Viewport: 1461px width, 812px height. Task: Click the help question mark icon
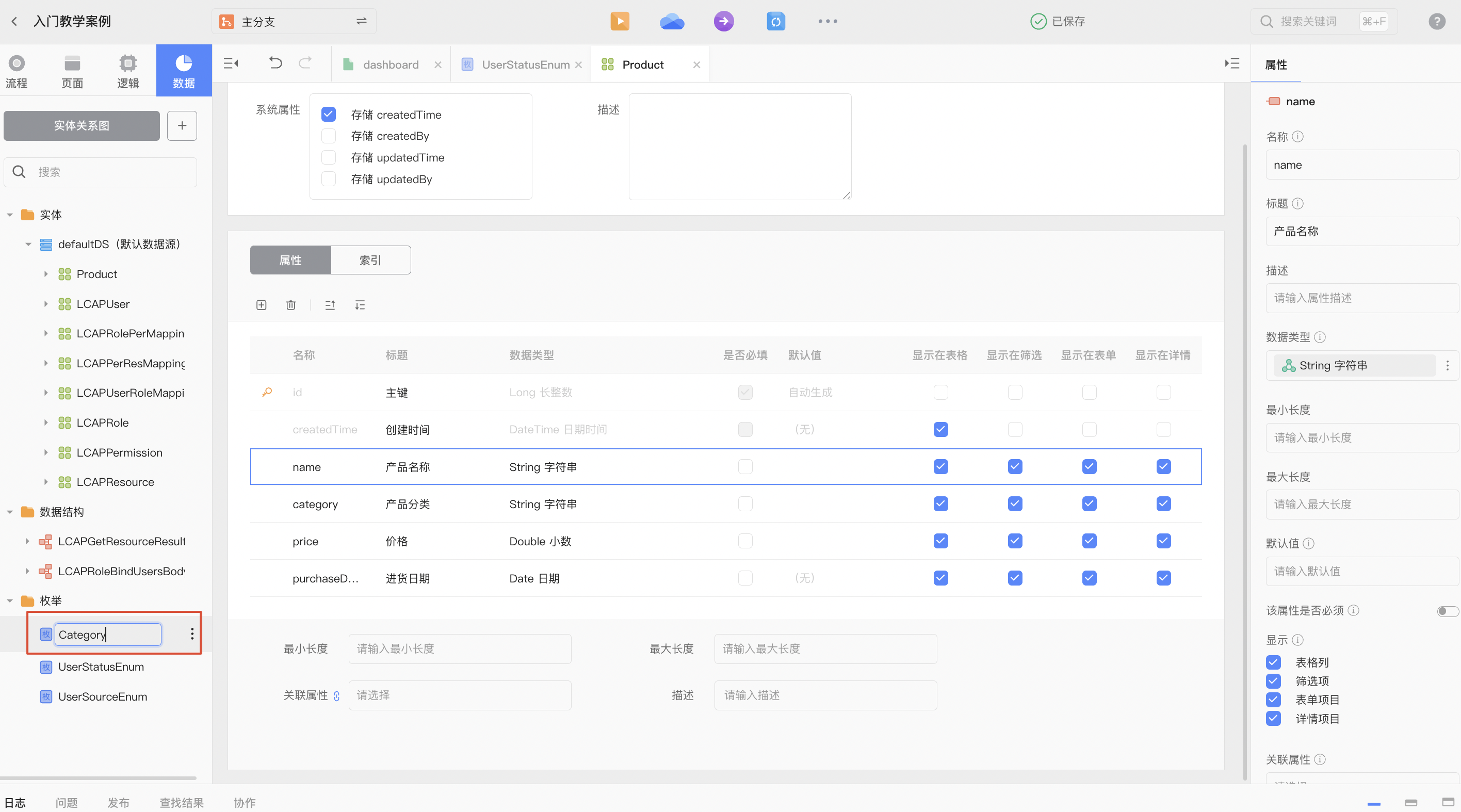tap(1437, 22)
